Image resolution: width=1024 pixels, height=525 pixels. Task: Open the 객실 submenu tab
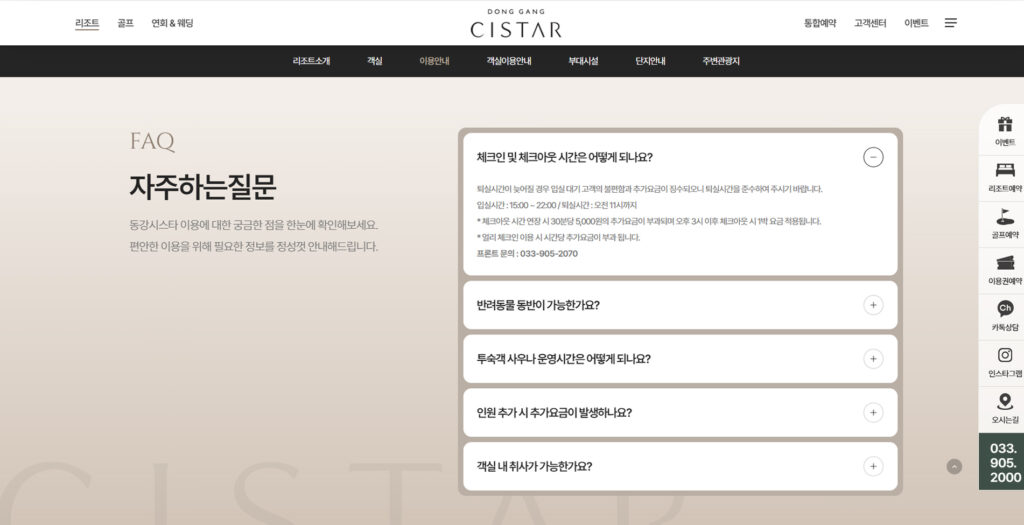(x=374, y=61)
